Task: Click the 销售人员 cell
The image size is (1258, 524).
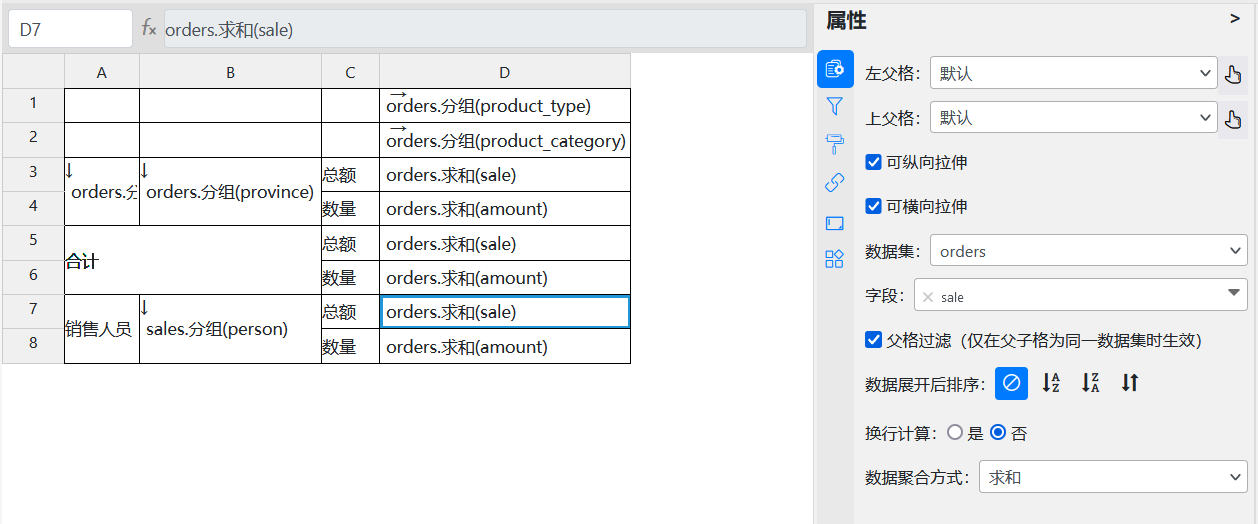Action: point(102,329)
